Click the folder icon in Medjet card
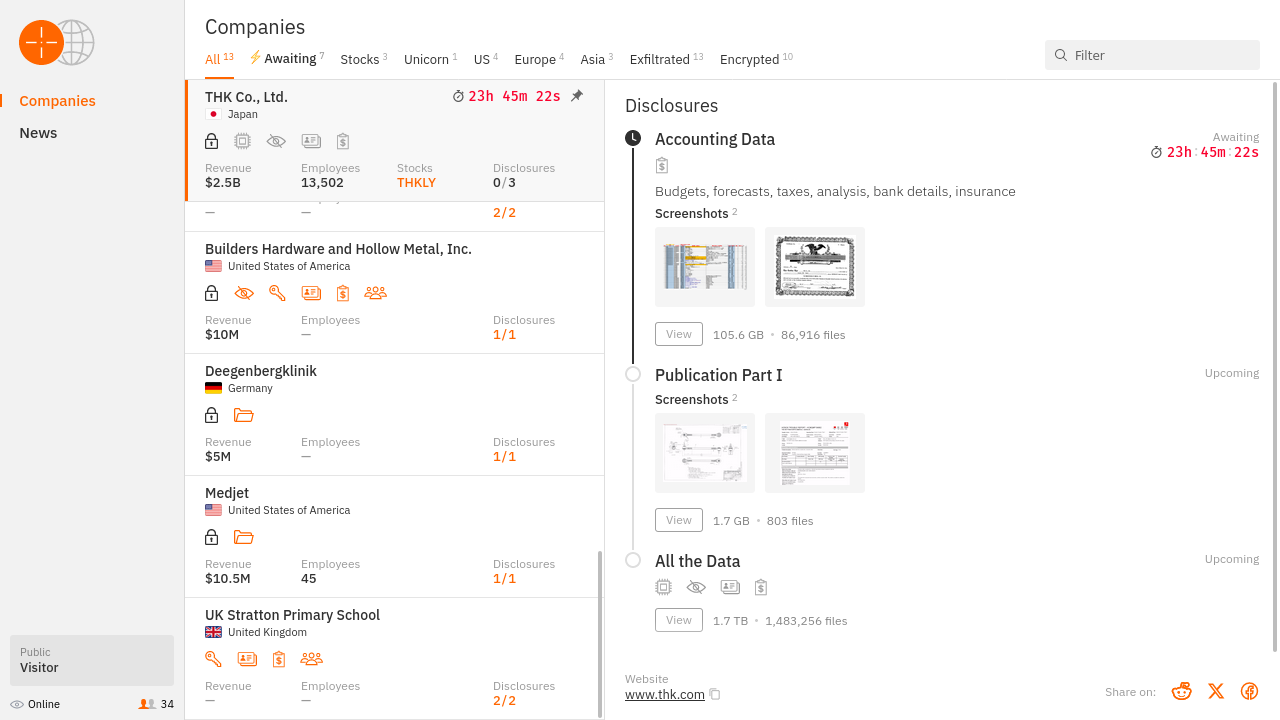Screen dimensions: 1280x720 pyautogui.click(x=244, y=537)
